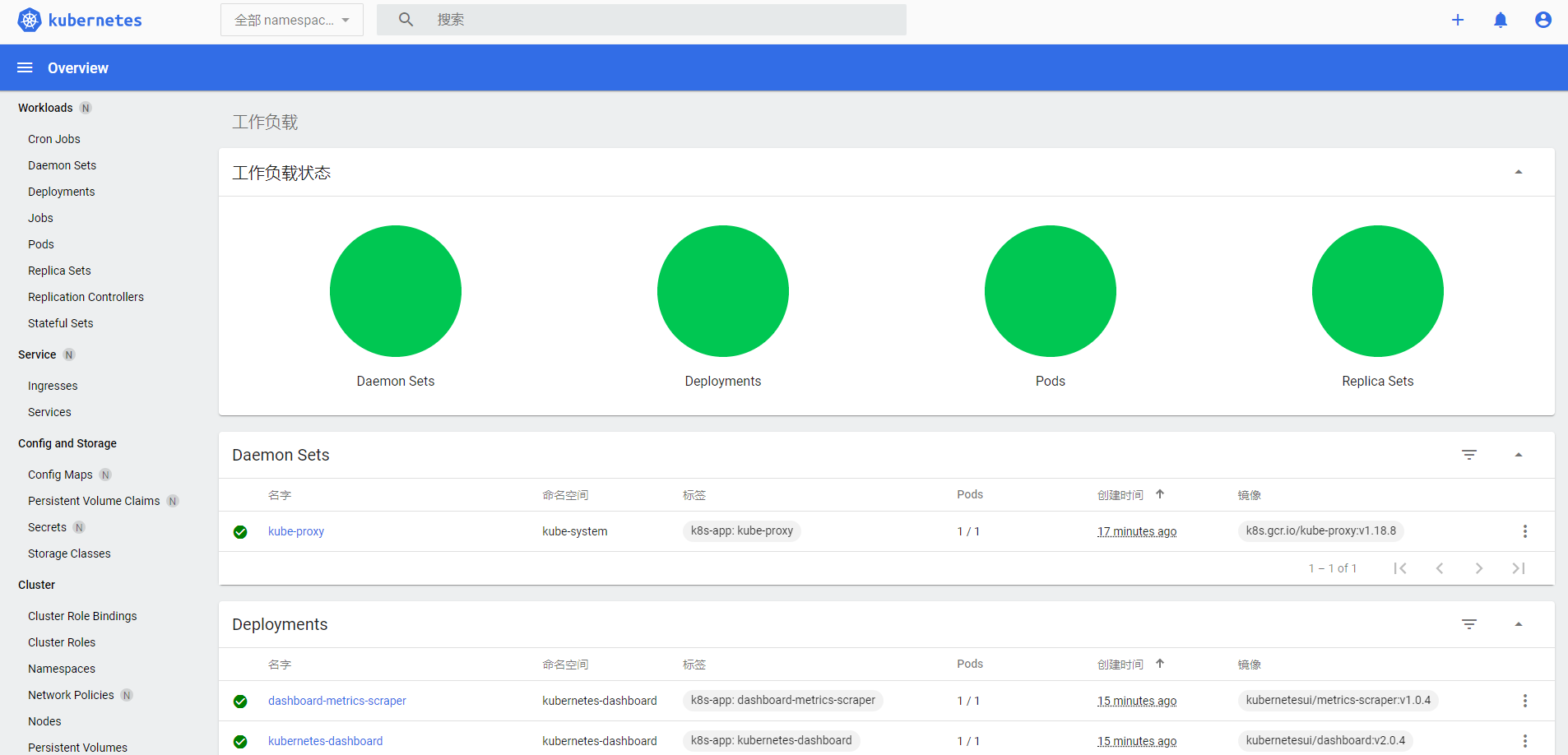This screenshot has height=755, width=1568.
Task: Go to next page of Daemon Sets
Action: pos(1479,568)
